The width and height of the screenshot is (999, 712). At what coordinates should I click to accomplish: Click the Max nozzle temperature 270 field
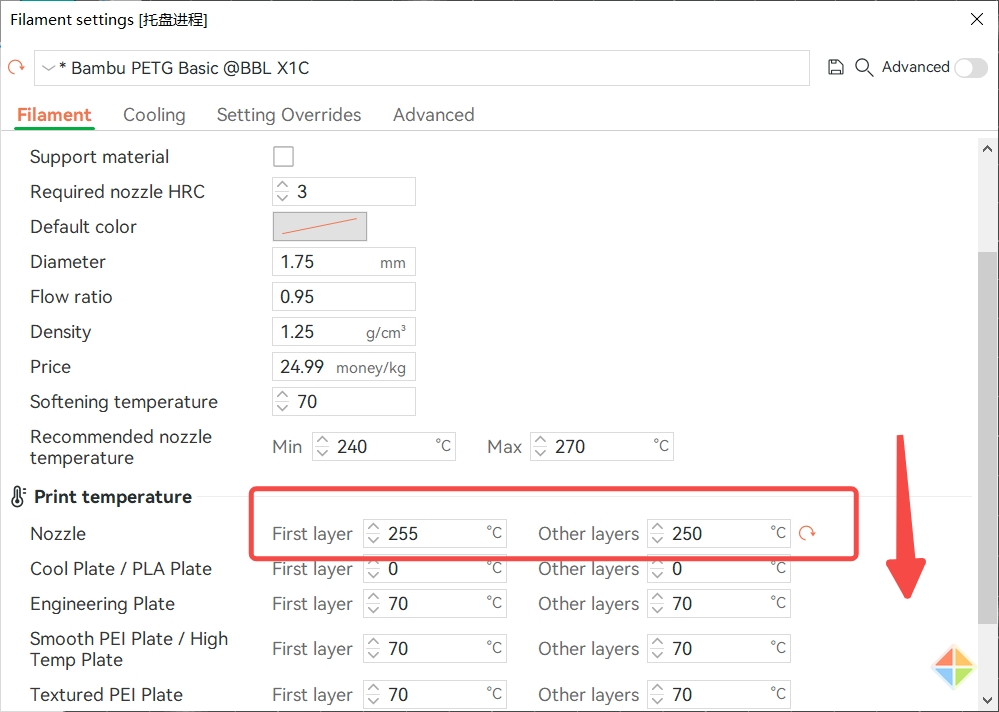[601, 446]
